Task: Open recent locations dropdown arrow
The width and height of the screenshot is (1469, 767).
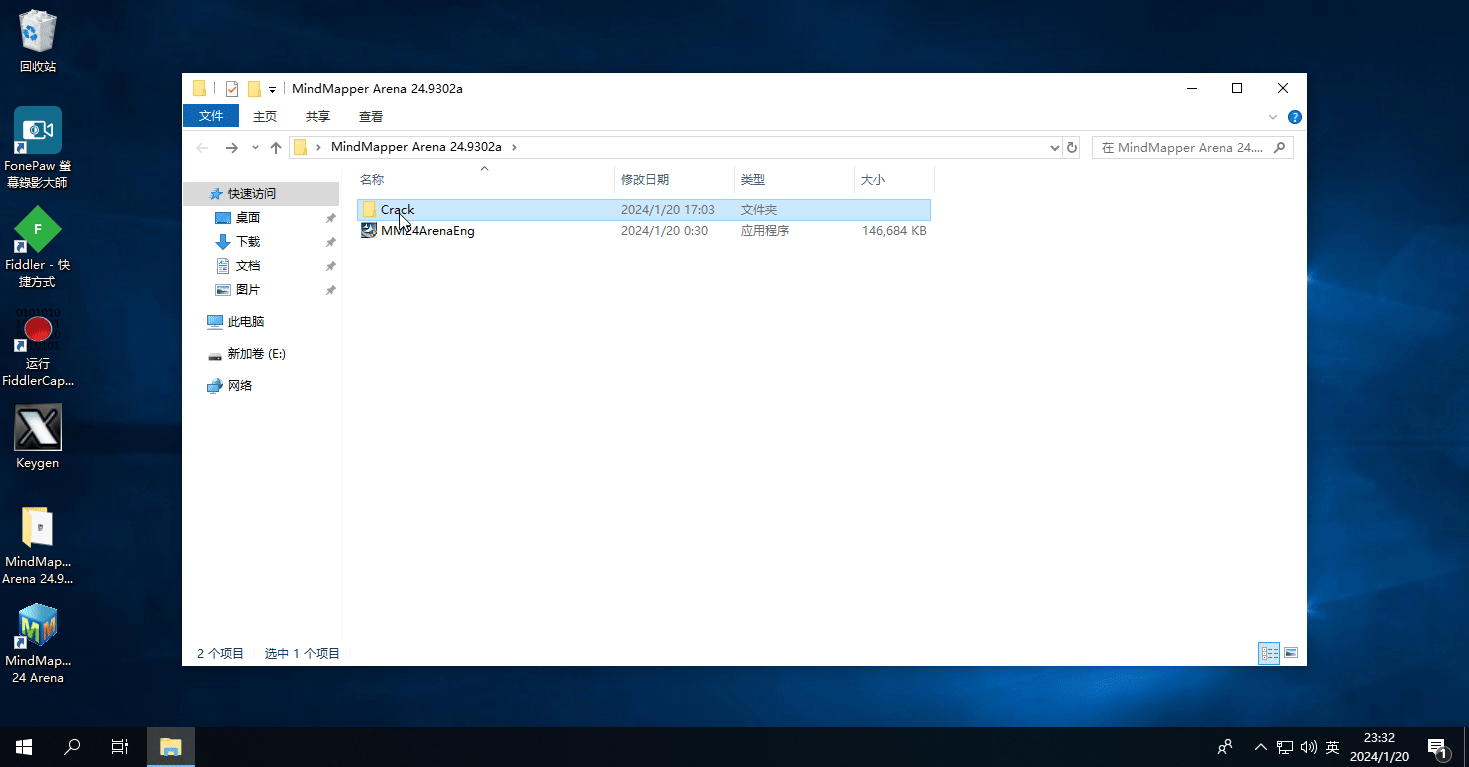Action: click(255, 147)
